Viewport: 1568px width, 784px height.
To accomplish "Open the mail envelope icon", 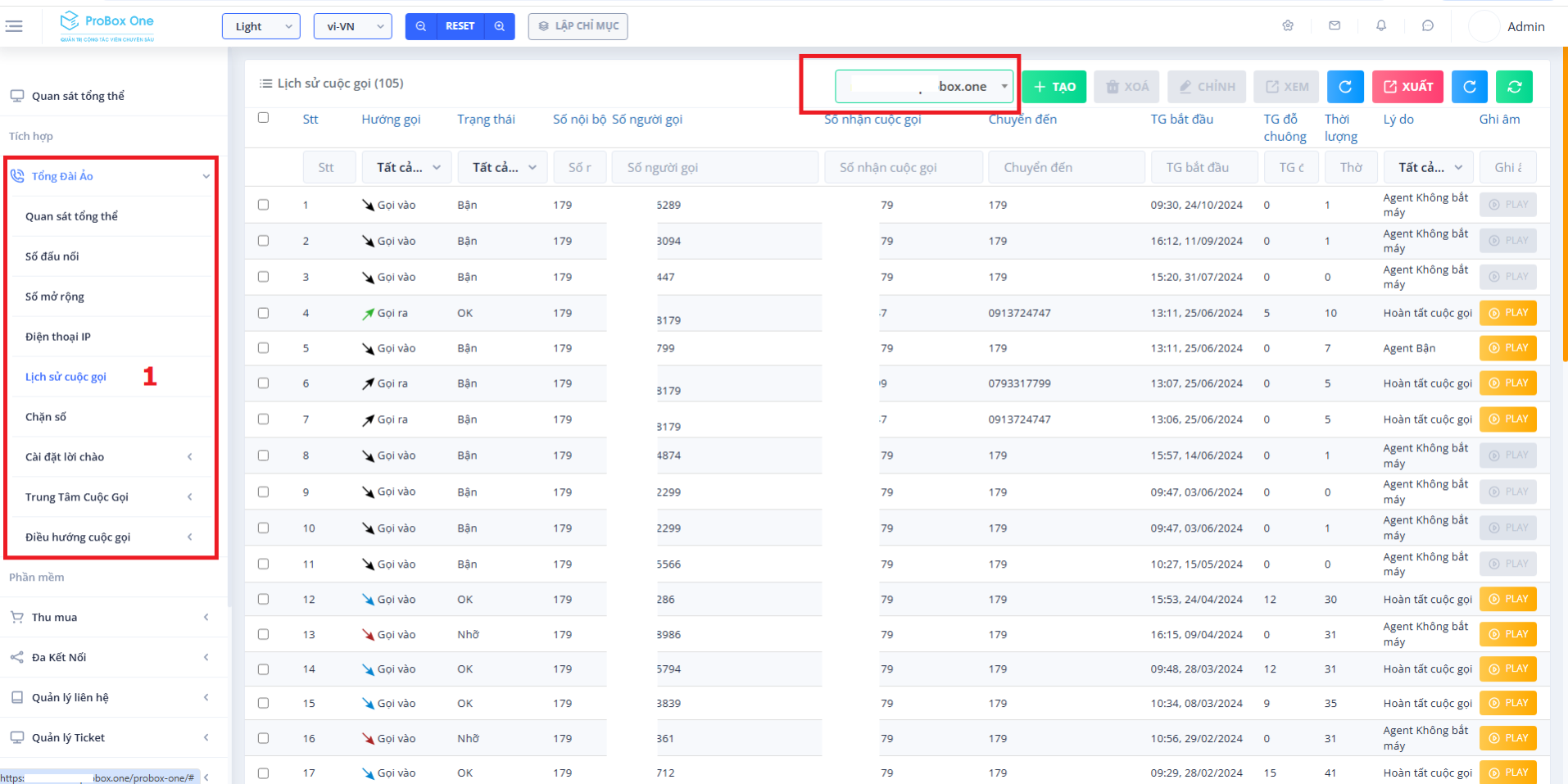I will [x=1335, y=26].
